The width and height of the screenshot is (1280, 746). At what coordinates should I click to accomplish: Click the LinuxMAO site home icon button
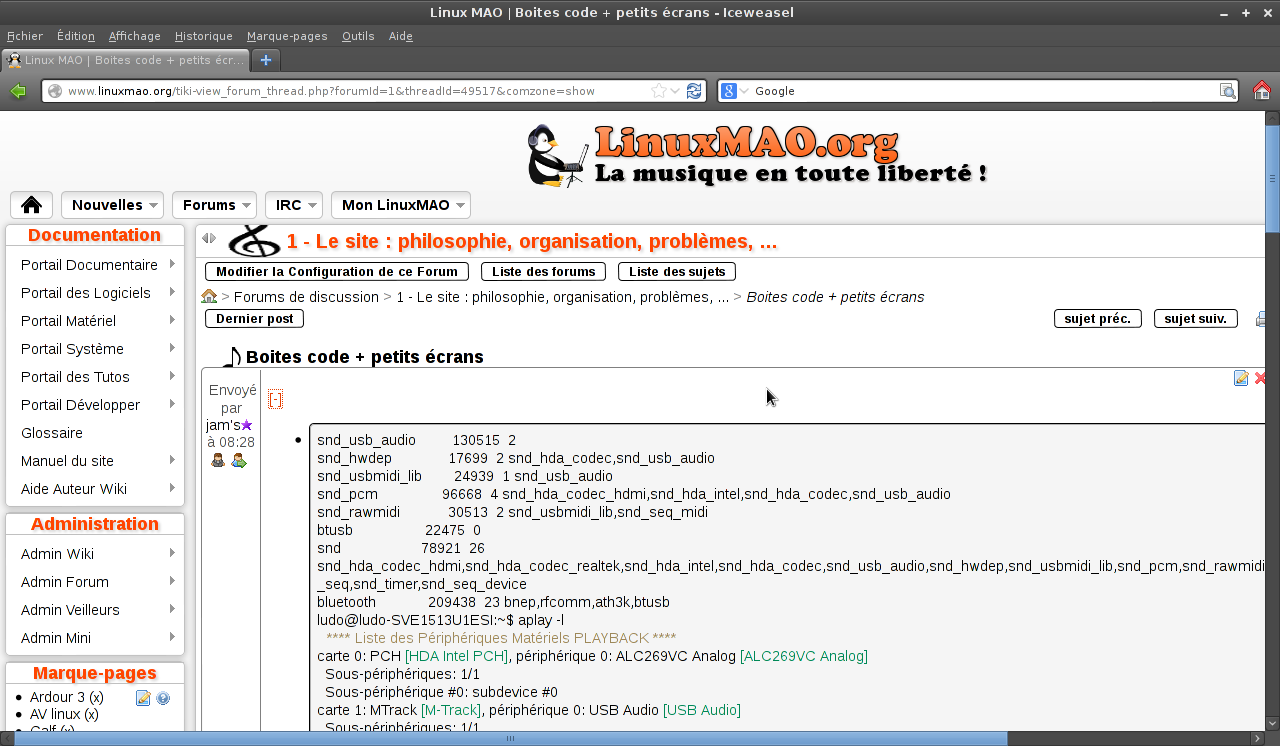[x=31, y=205]
